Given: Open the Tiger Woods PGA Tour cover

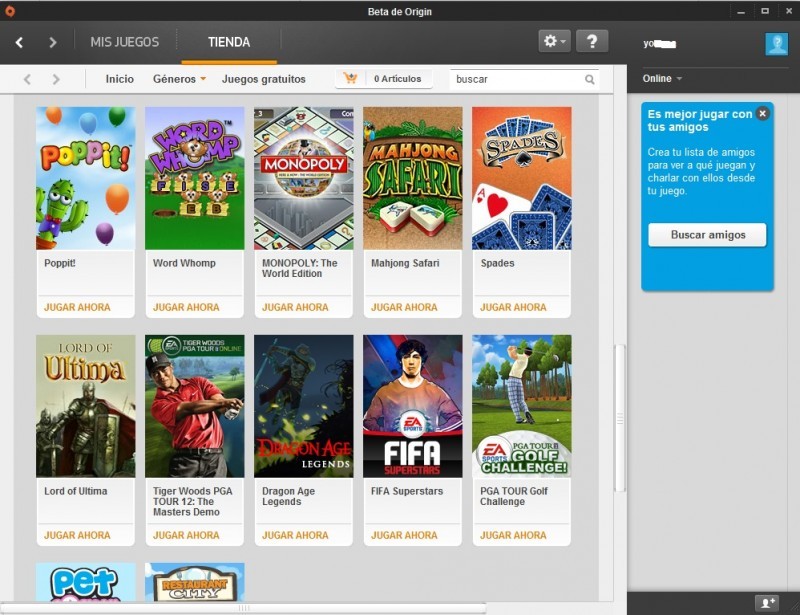Looking at the screenshot, I should point(195,406).
